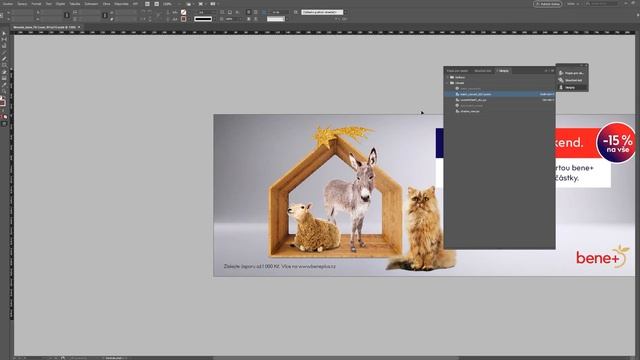Switch to the first tab of floating panel
Image resolution: width=640 pixels, height=360 pixels.
coord(458,71)
